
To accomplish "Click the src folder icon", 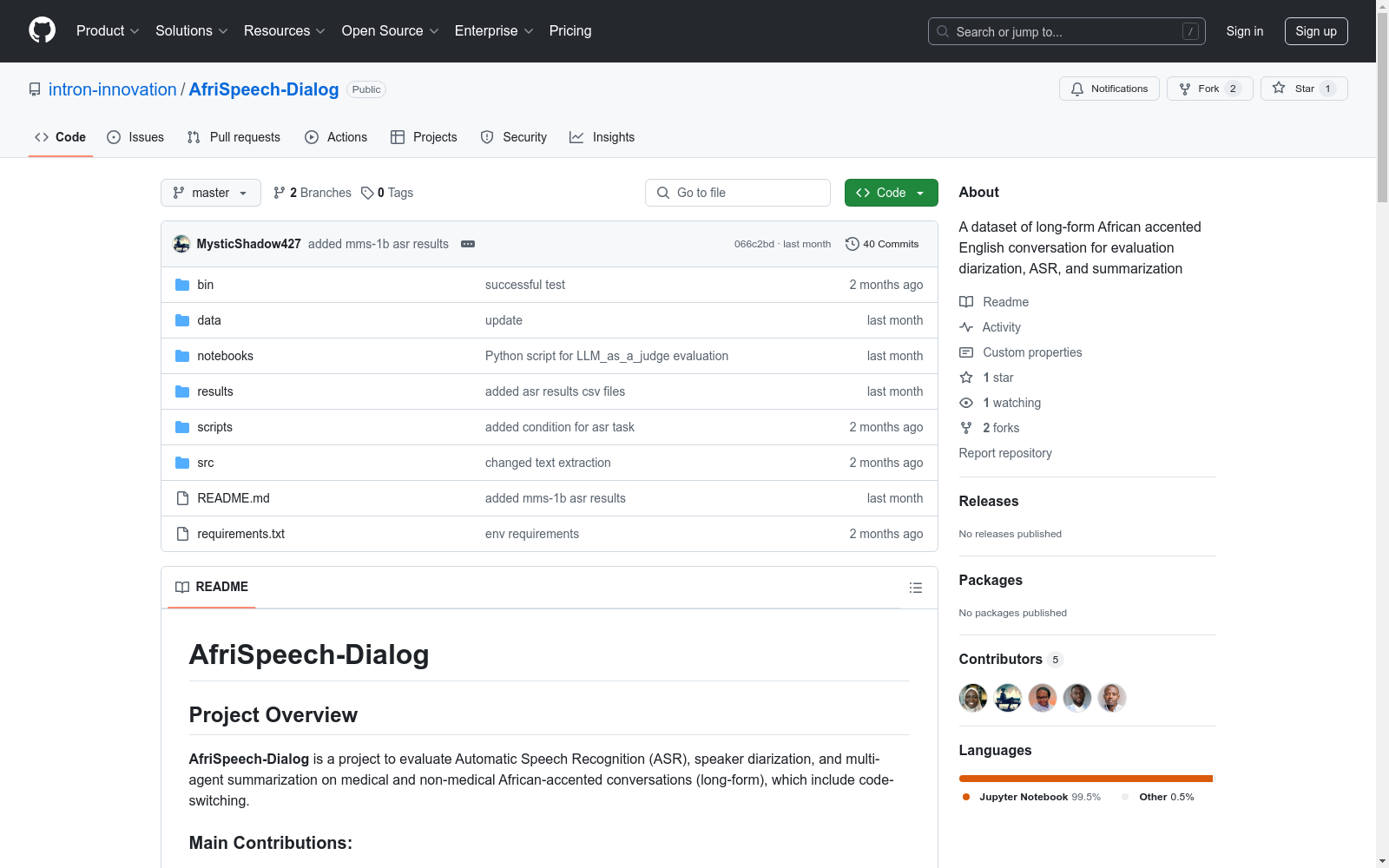I will (182, 463).
